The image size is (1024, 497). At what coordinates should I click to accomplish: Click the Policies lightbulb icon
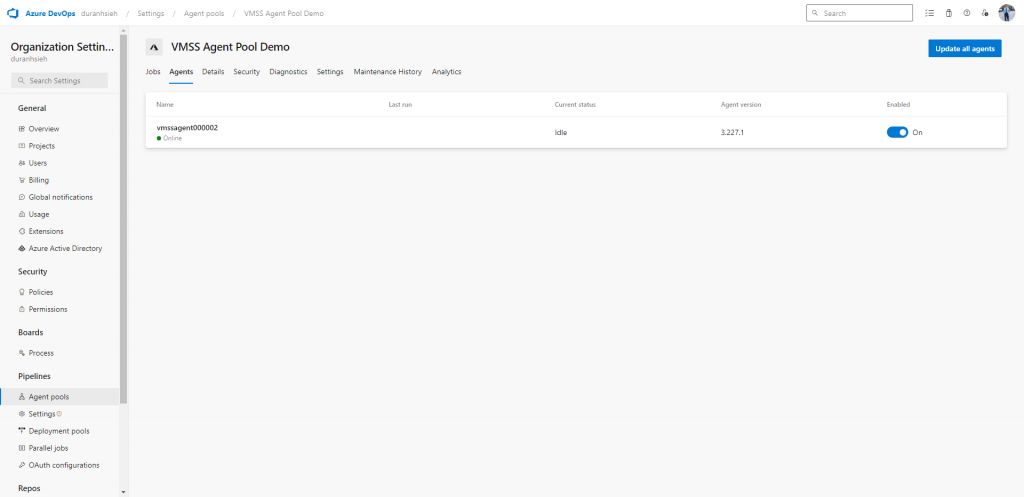(22, 292)
